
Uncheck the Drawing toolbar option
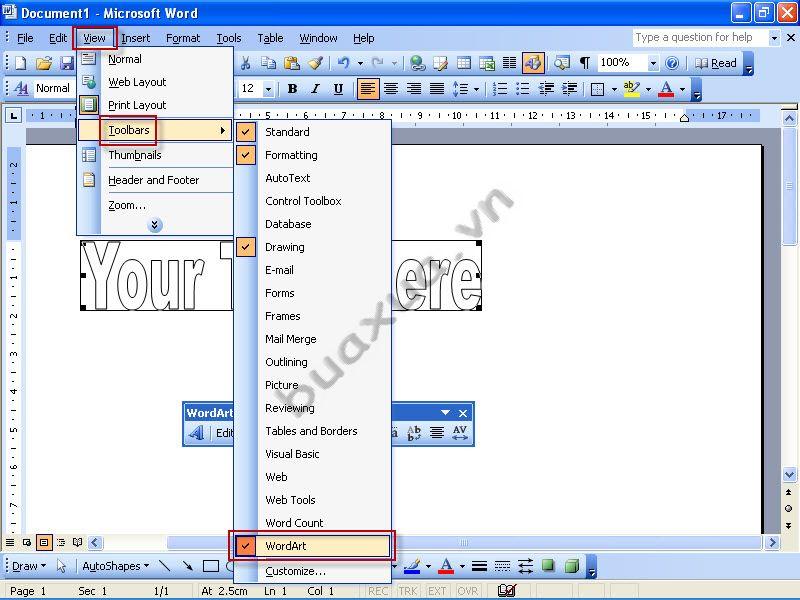click(x=312, y=247)
